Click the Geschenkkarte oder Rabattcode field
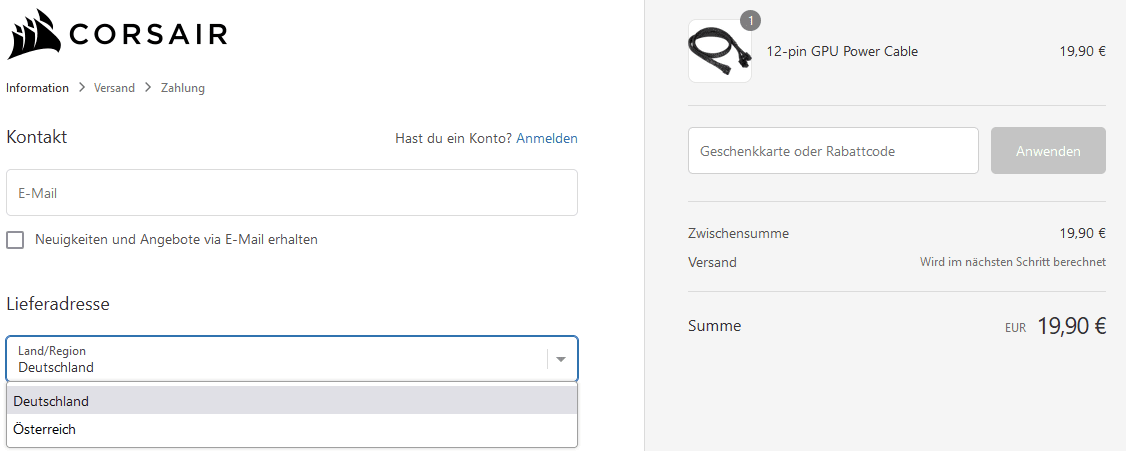 [x=833, y=151]
